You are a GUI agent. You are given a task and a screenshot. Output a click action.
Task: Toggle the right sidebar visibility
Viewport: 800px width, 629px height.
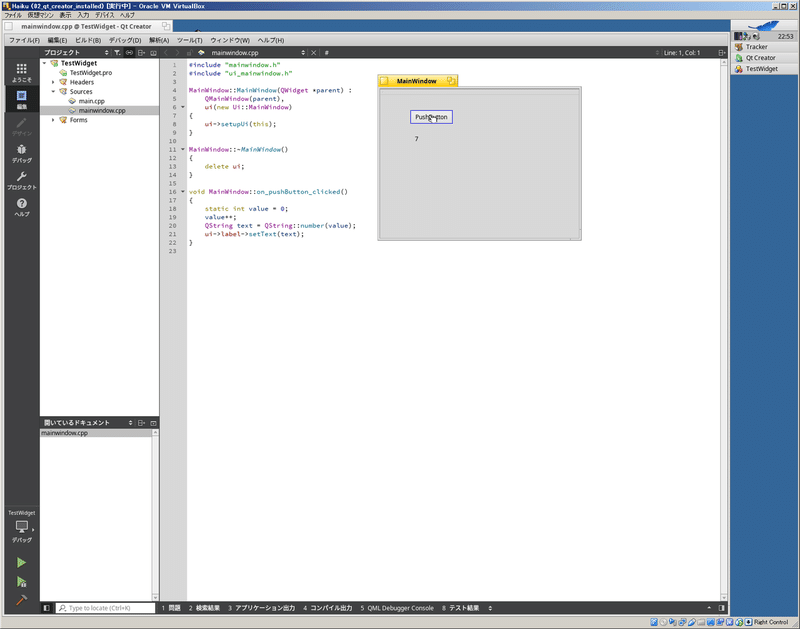[x=721, y=608]
